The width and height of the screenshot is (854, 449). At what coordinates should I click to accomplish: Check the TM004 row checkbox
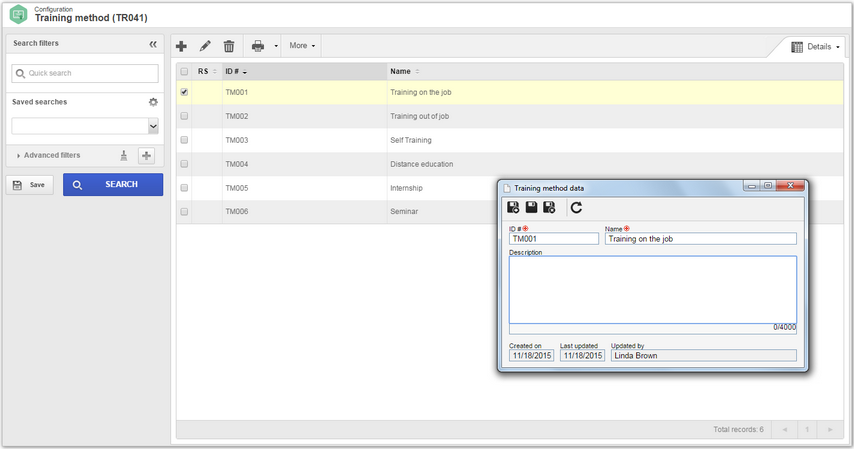pyautogui.click(x=184, y=164)
